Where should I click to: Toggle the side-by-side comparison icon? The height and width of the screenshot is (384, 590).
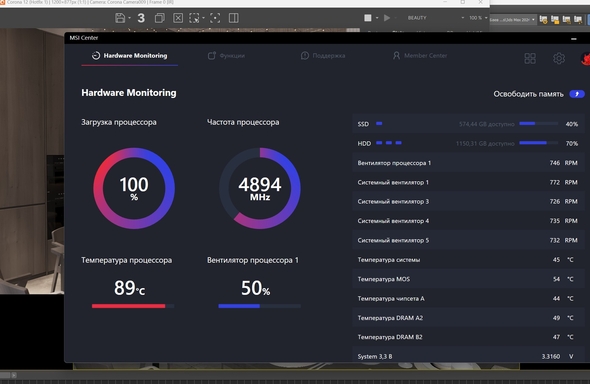234,18
